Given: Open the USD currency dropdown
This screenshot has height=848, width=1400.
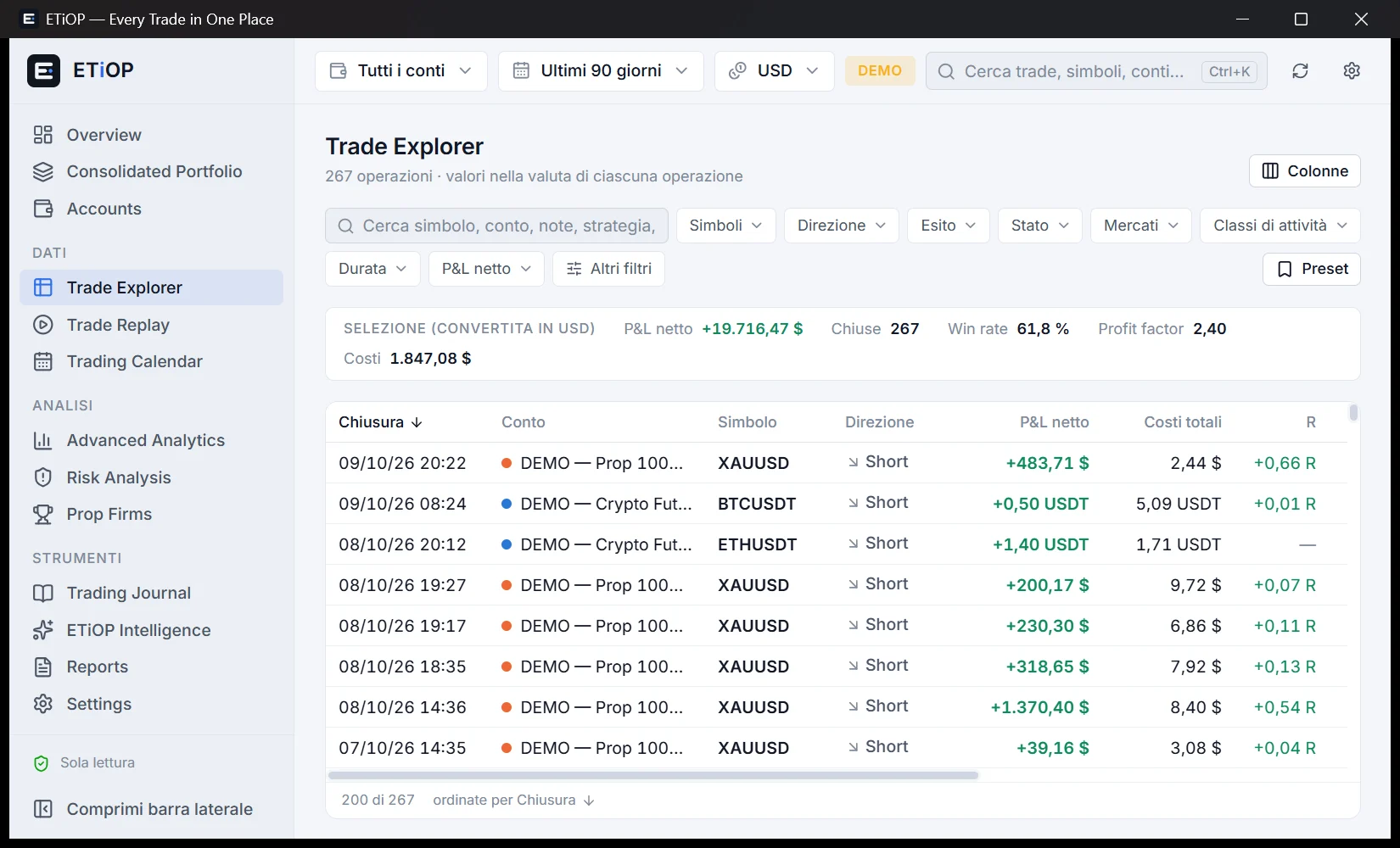Looking at the screenshot, I should pos(774,71).
